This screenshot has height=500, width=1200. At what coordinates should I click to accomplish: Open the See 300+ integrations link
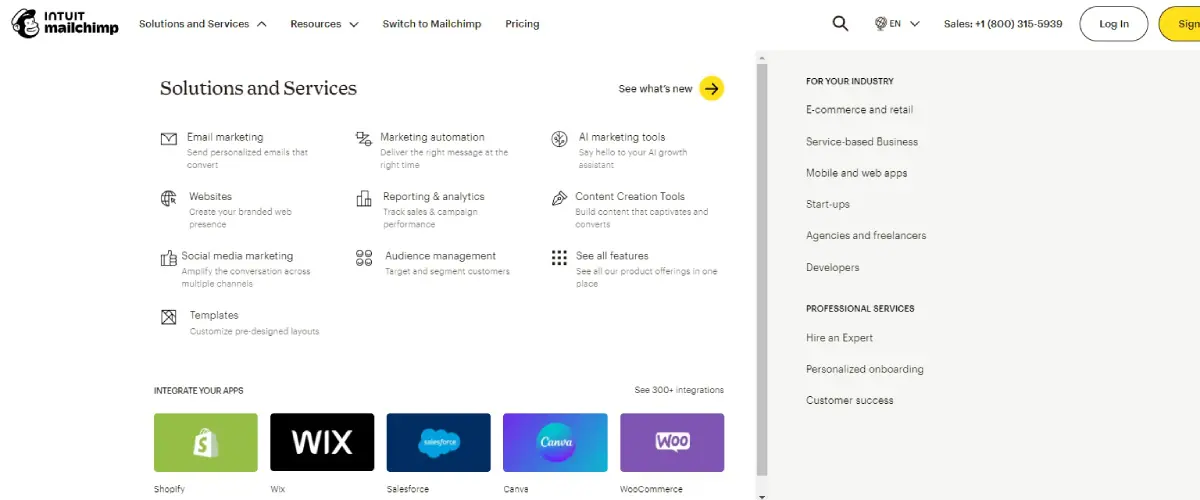(x=679, y=390)
